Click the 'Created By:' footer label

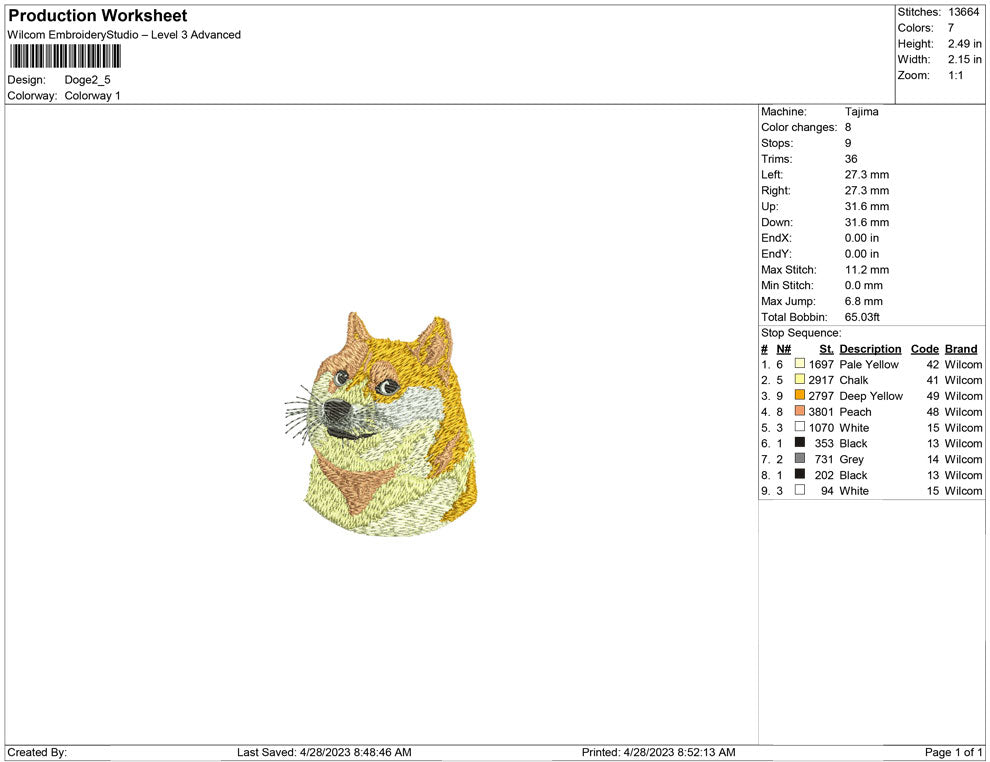(x=37, y=752)
